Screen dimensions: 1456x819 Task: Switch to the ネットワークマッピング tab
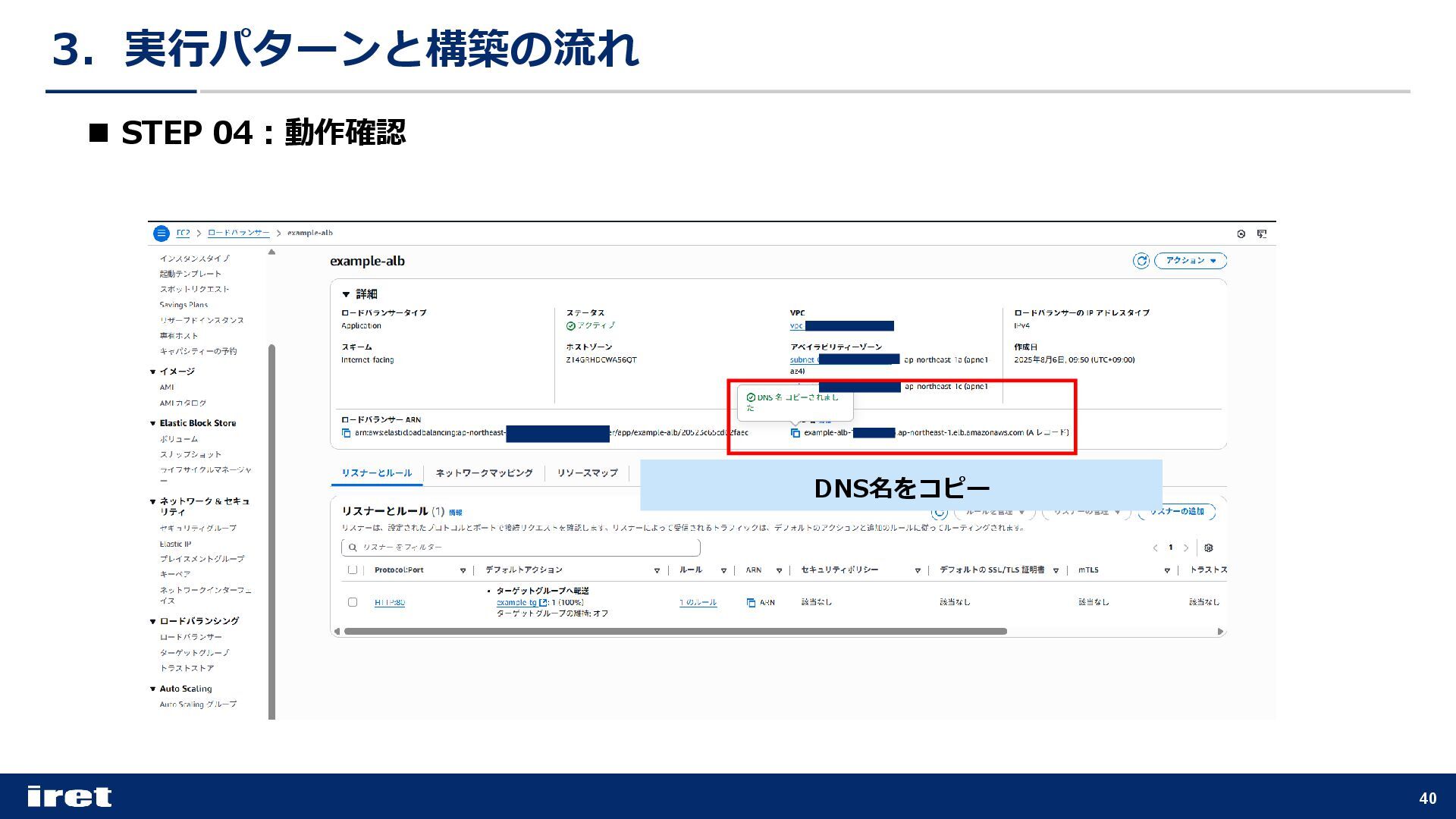(x=484, y=473)
